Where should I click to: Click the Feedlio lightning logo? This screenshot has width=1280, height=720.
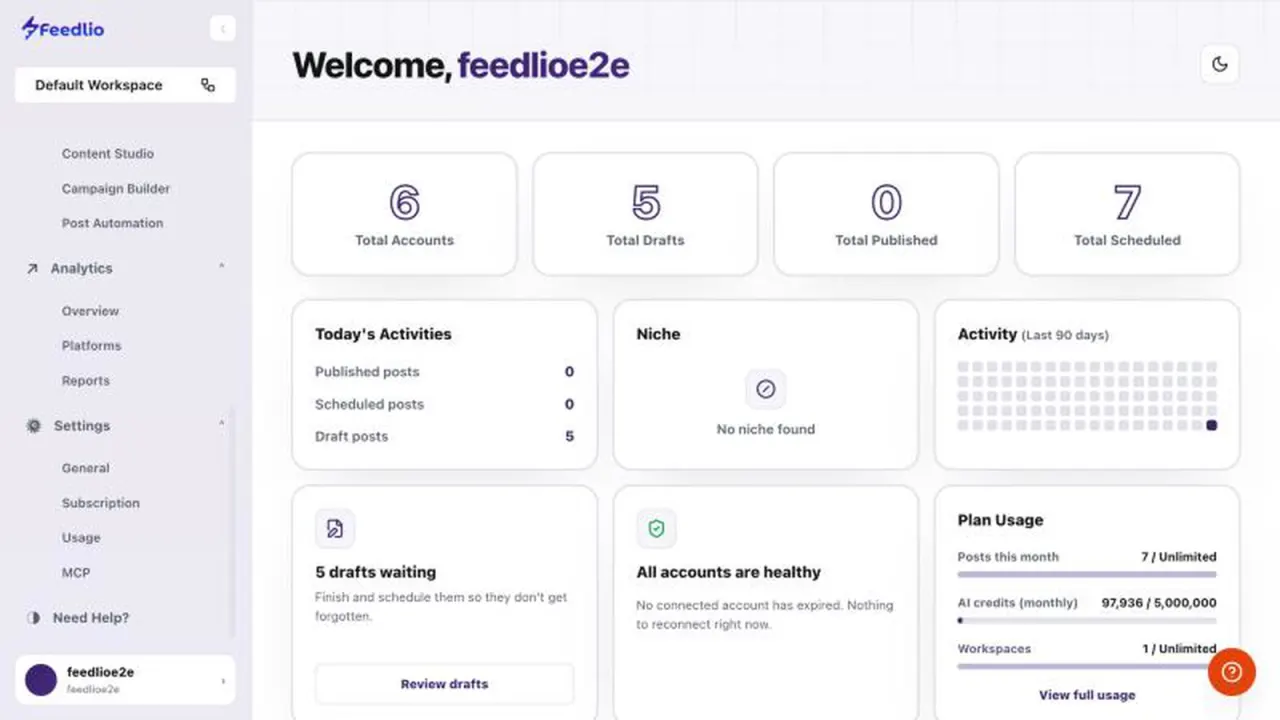(x=31, y=28)
